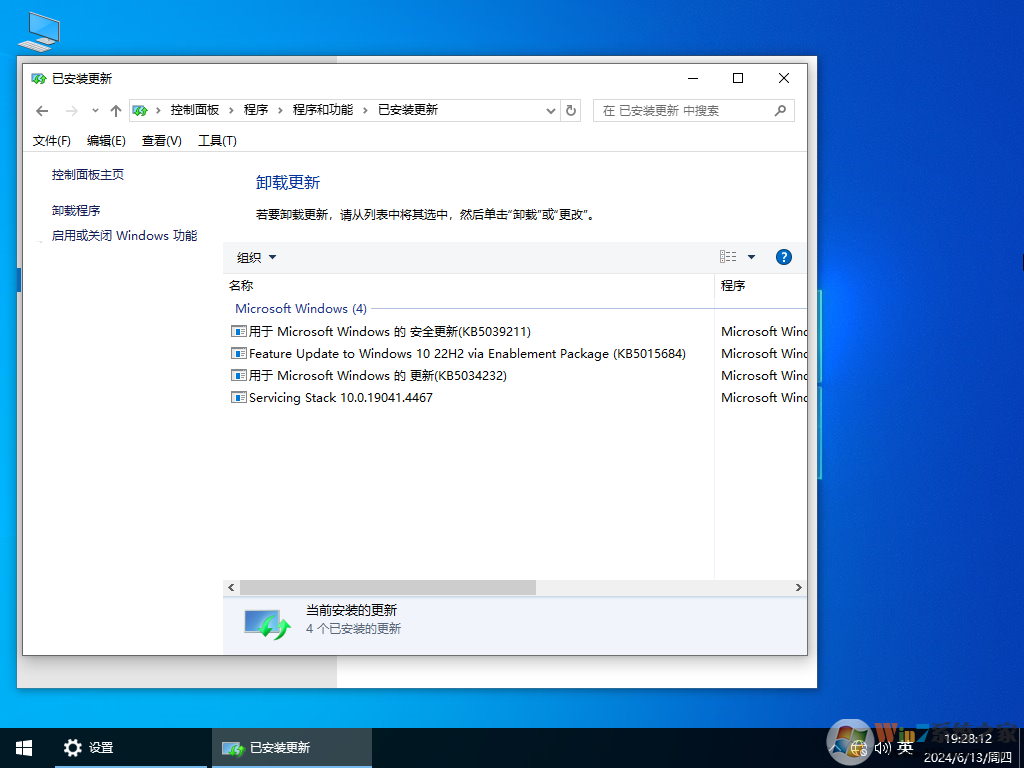Viewport: 1024px width, 768px height.
Task: Click the address bar control panel icon
Action: [x=140, y=110]
